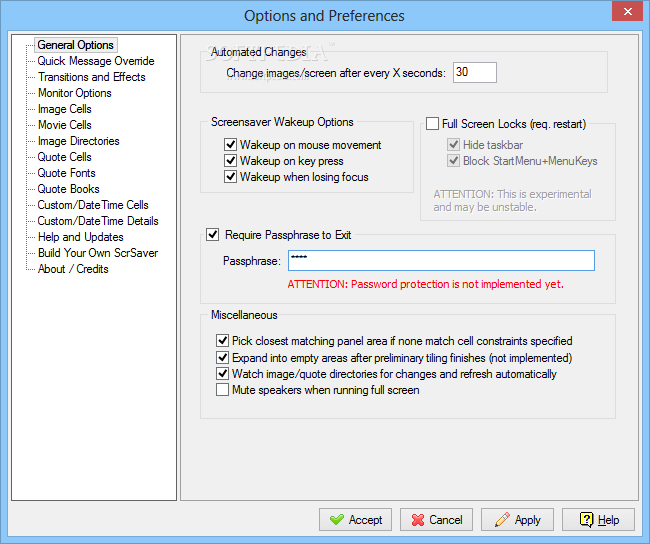Go to Monitor Options

click(75, 93)
